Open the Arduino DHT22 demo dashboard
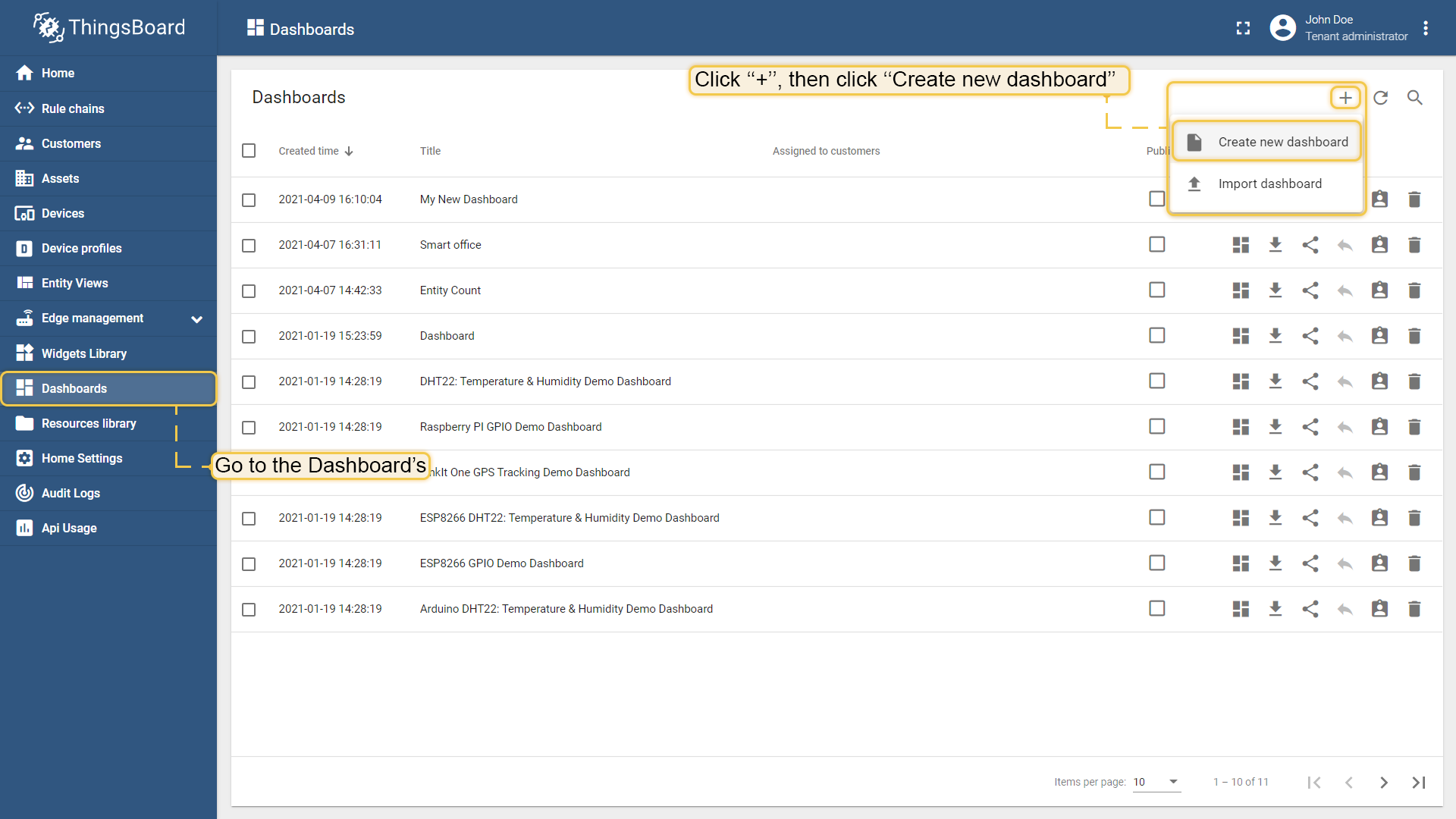The width and height of the screenshot is (1456, 819). click(x=566, y=608)
